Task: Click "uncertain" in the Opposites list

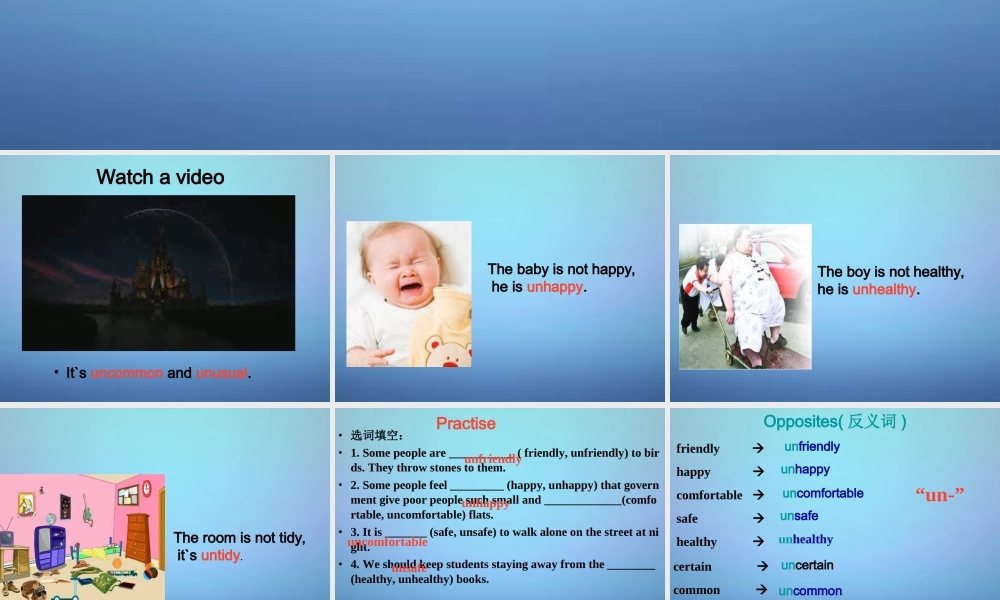Action: [807, 565]
